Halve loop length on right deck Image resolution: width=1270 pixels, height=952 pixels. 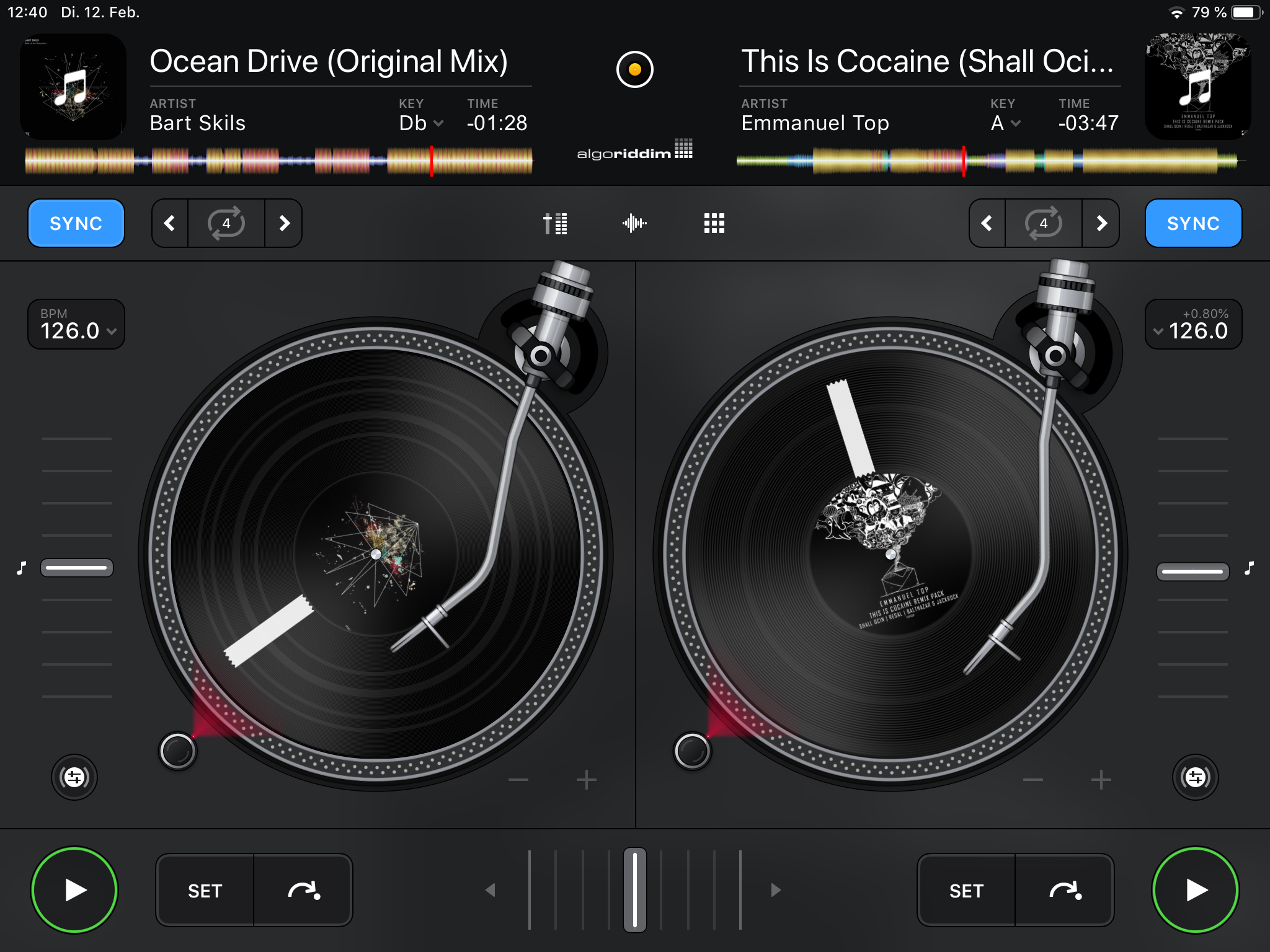click(x=987, y=223)
